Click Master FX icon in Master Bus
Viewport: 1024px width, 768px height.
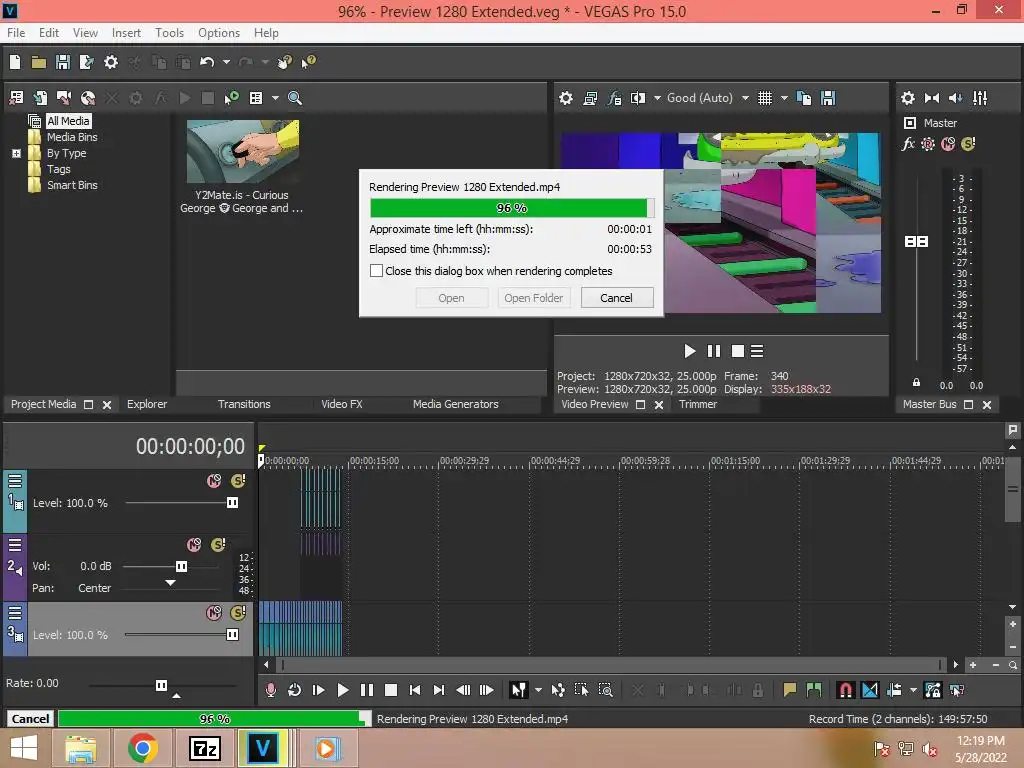click(x=908, y=144)
